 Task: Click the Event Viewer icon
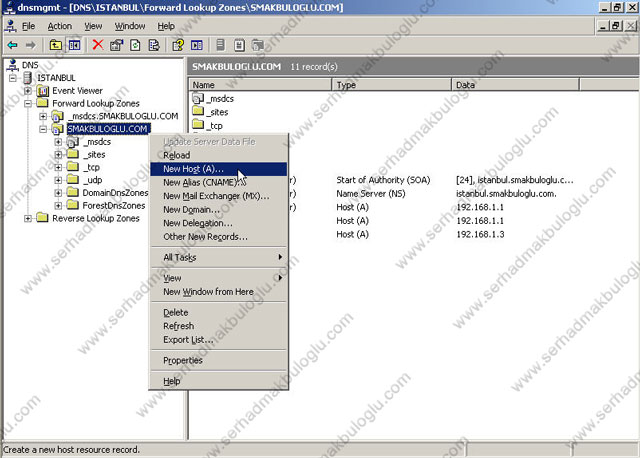point(42,91)
